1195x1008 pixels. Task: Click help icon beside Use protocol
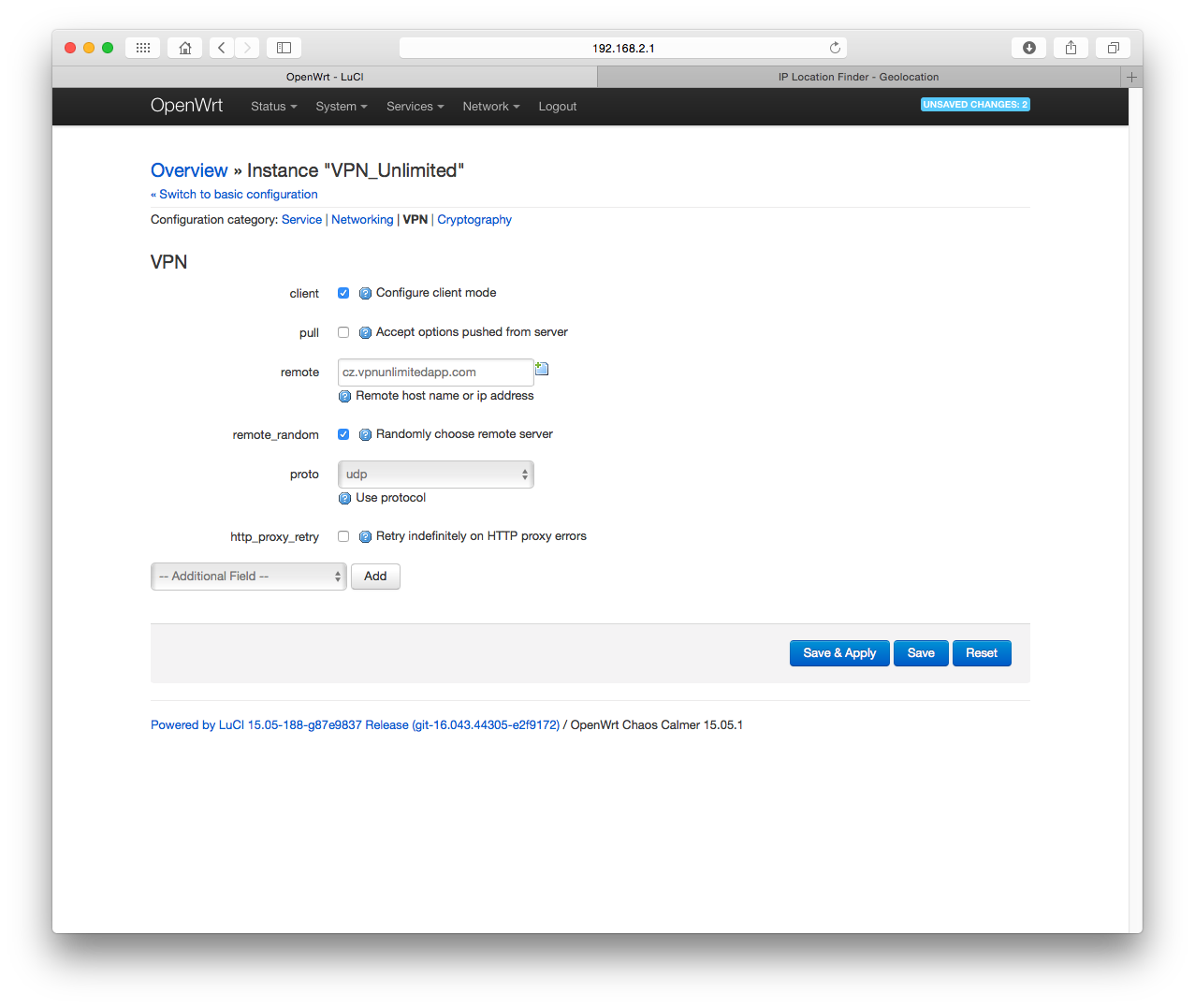344,498
